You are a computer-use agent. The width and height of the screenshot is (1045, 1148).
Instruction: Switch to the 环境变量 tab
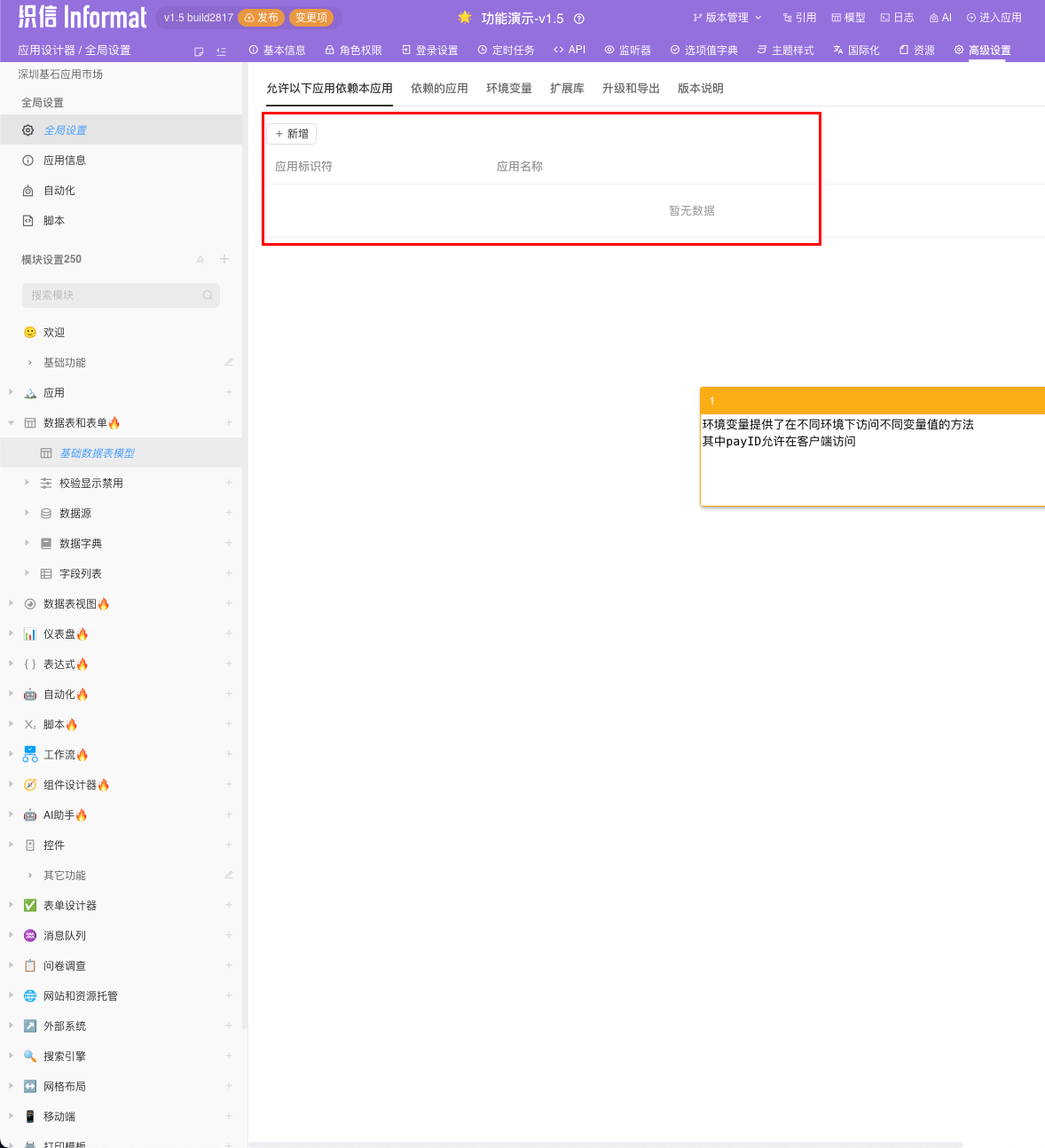click(508, 89)
